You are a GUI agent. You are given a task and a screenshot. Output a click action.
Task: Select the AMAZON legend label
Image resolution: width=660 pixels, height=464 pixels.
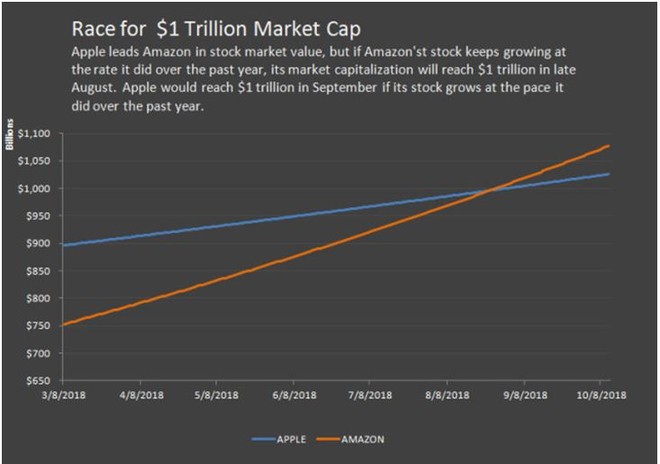click(x=362, y=439)
